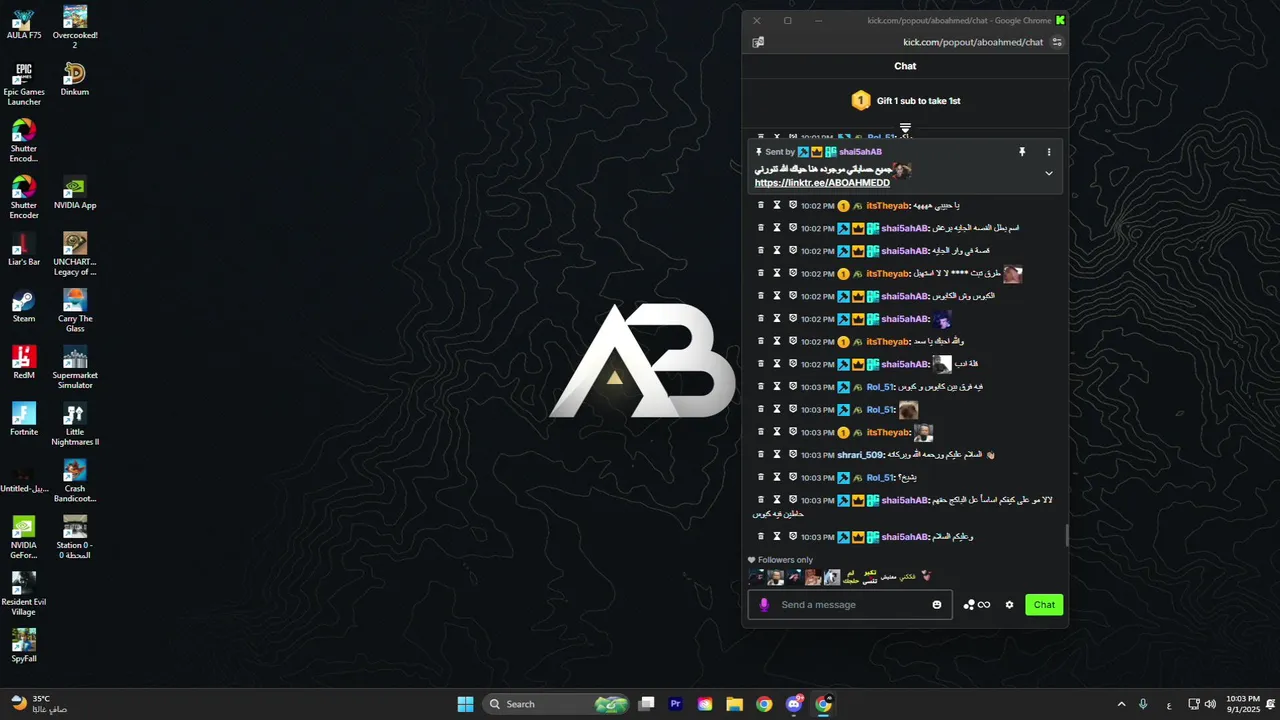
Task: Click the 'Followers only' label
Action: pos(785,560)
